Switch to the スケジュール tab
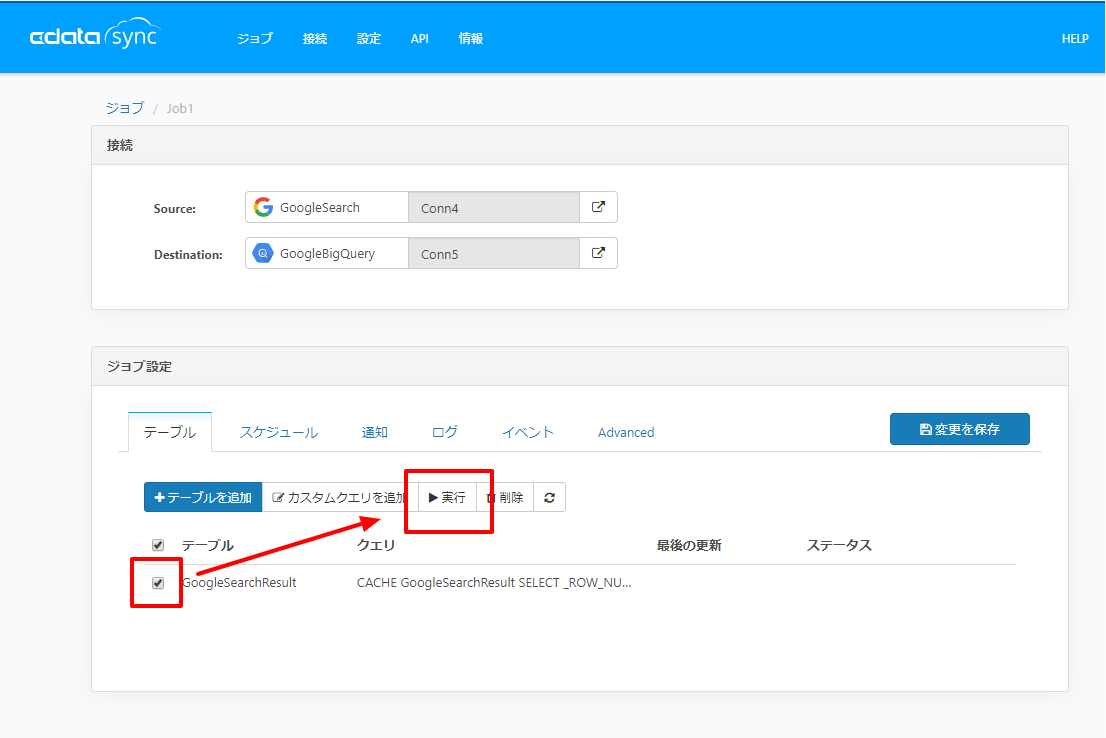This screenshot has width=1106, height=738. 279,432
